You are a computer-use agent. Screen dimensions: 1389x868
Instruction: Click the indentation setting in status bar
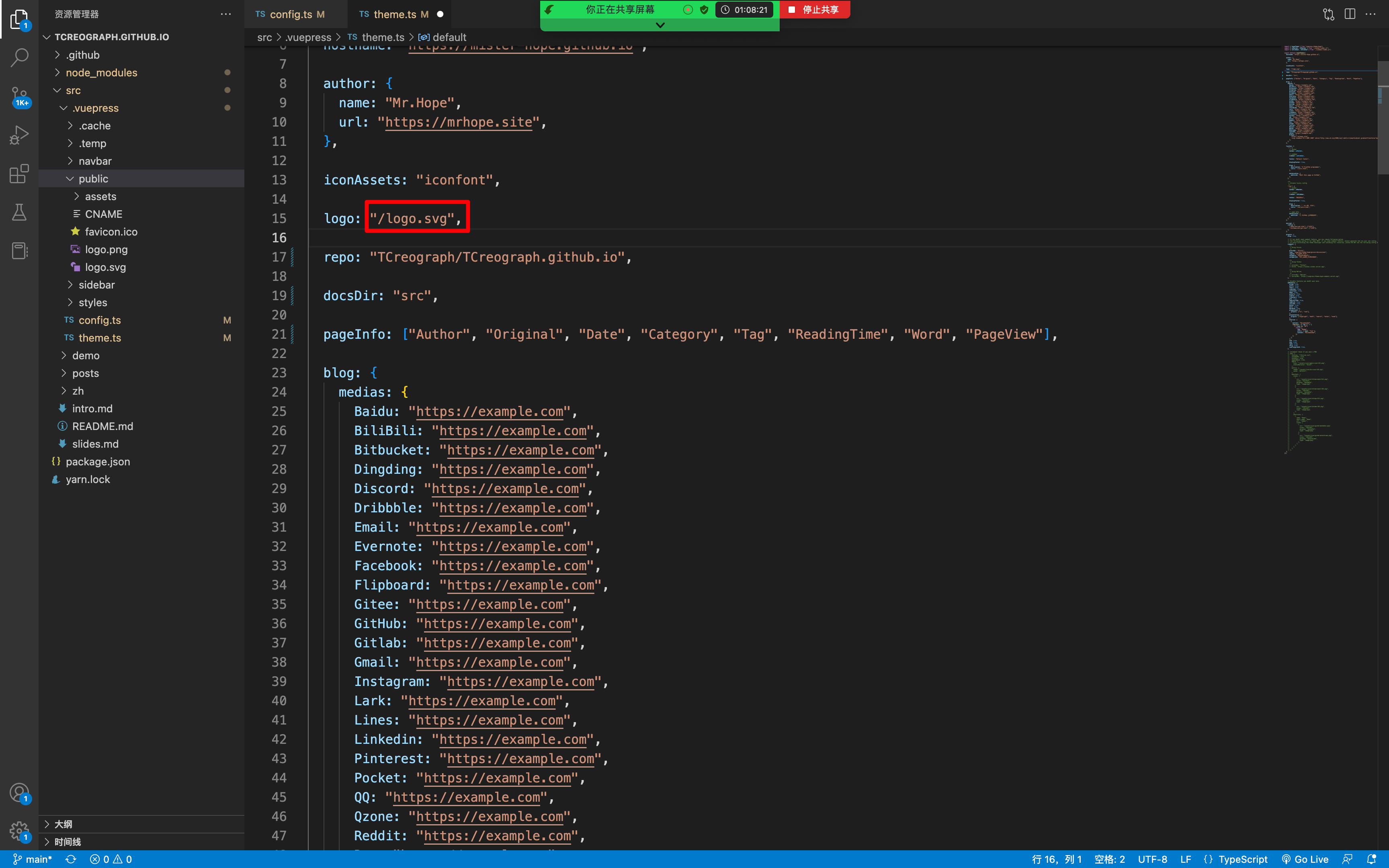[1110, 860]
